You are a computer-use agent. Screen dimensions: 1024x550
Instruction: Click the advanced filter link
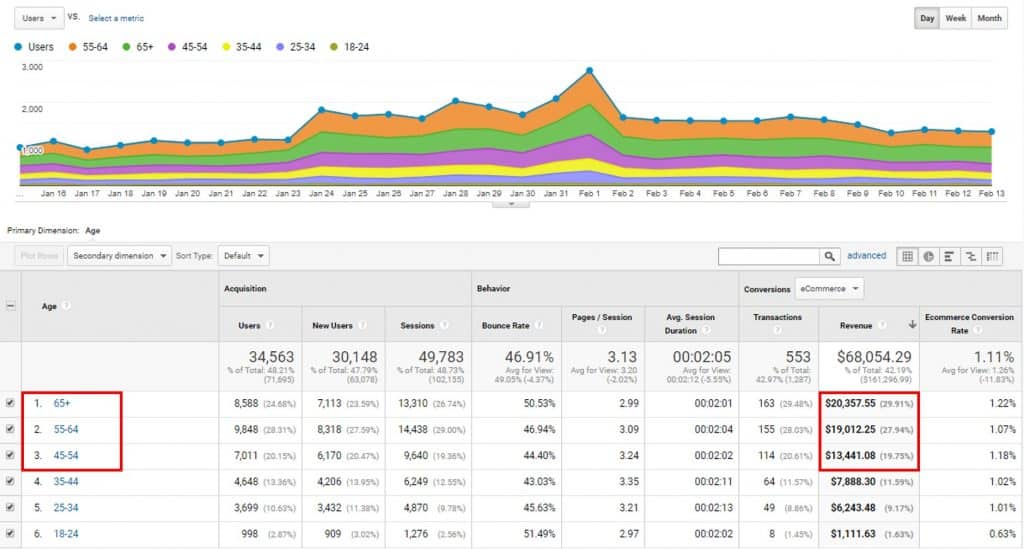coord(866,256)
